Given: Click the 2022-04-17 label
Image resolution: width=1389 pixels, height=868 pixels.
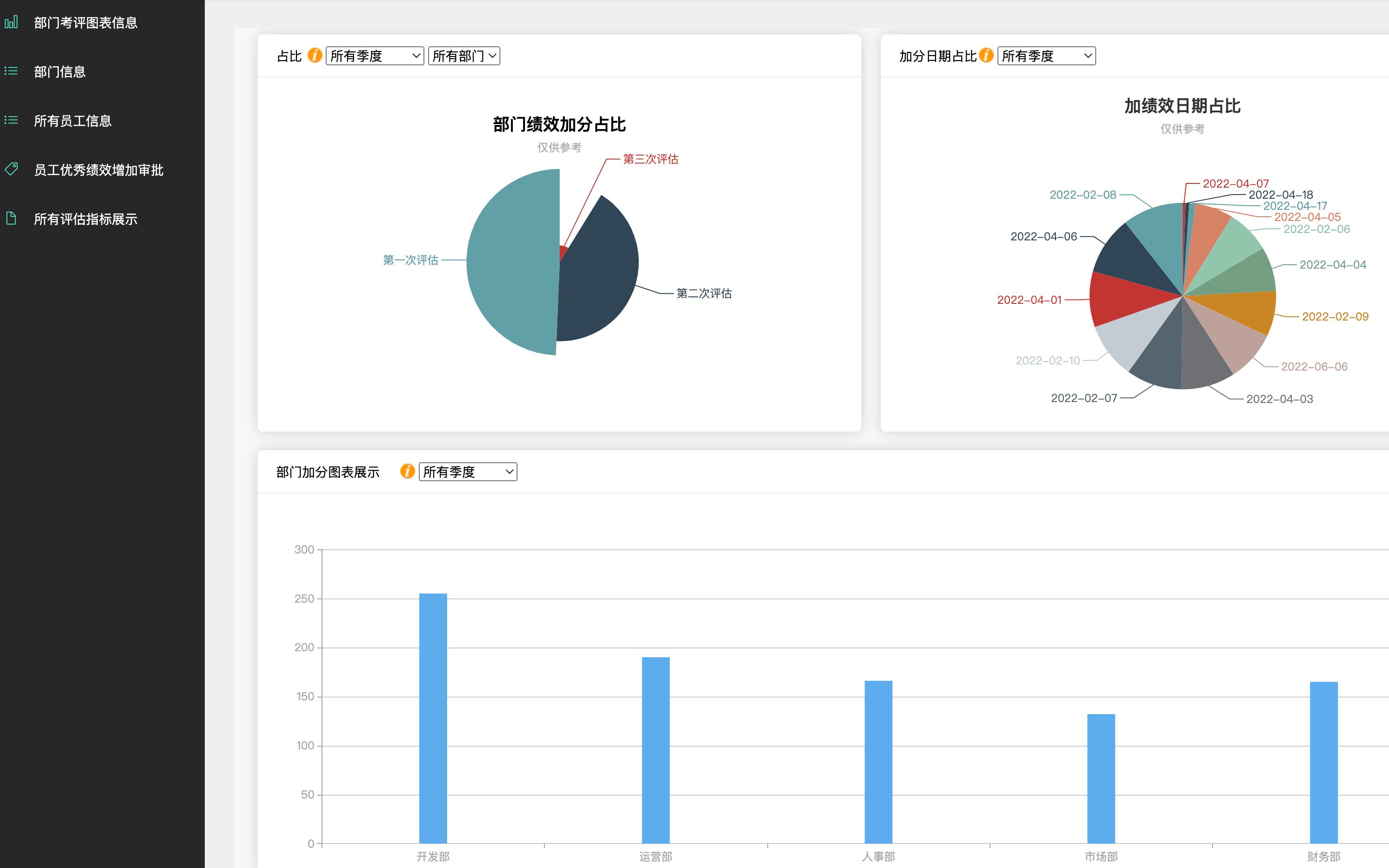Looking at the screenshot, I should point(1295,206).
